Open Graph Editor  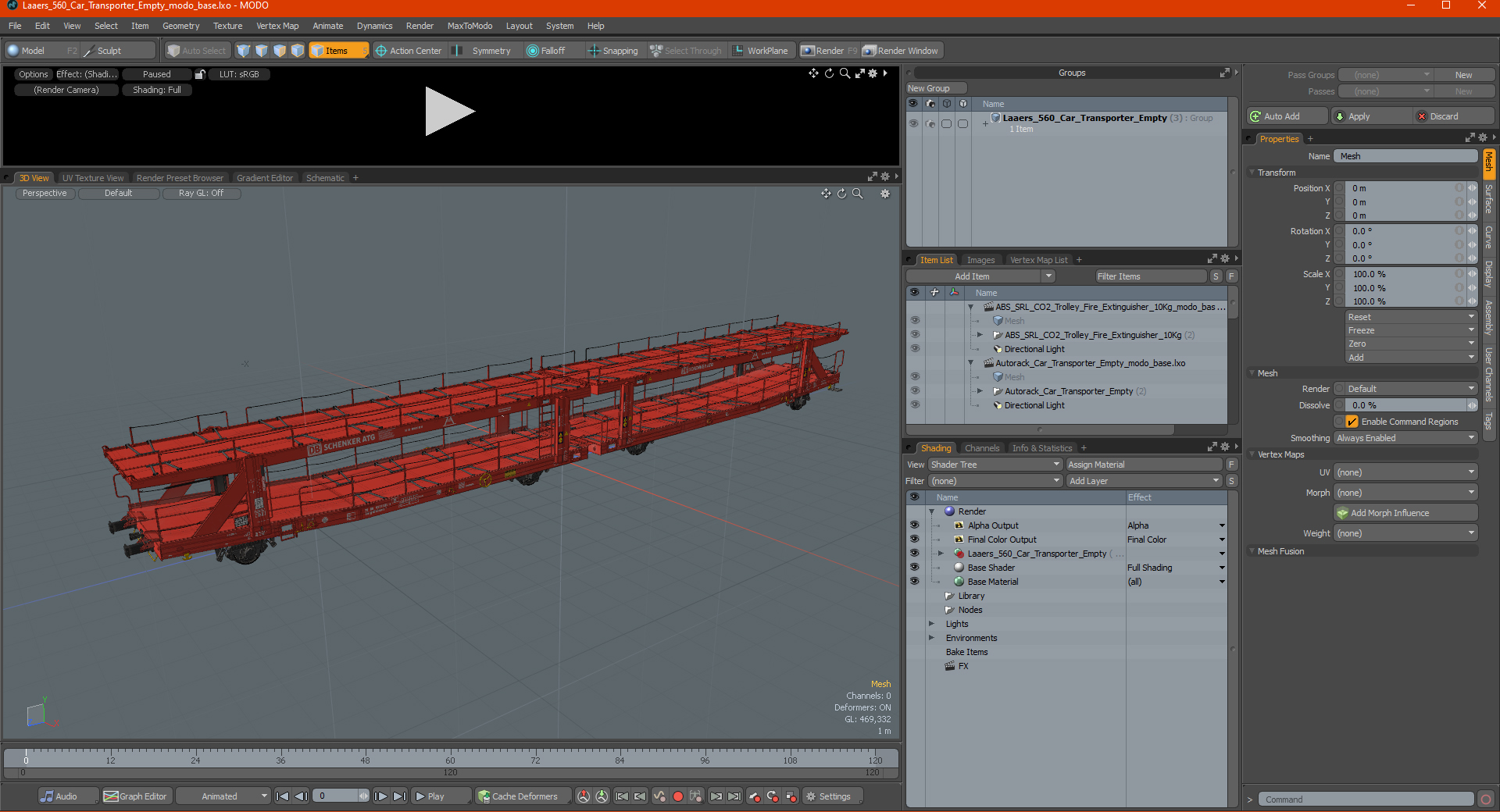point(135,796)
